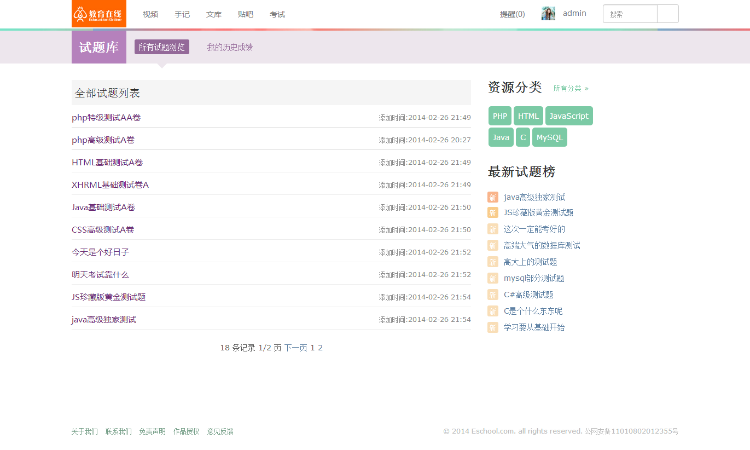Click the 新 badge beside 学习要从基础开始

[493, 328]
